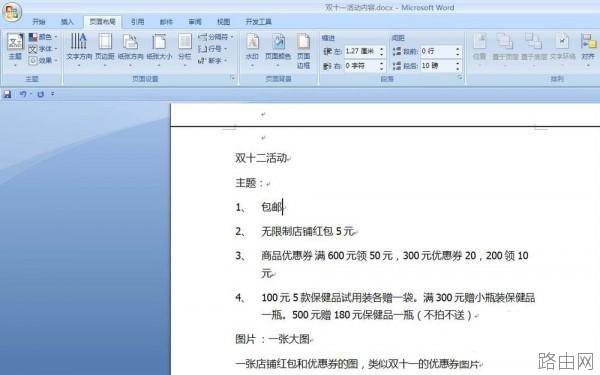This screenshot has height=375, width=600.
Task: Click the heading text 双十二活动
Action: [261, 158]
